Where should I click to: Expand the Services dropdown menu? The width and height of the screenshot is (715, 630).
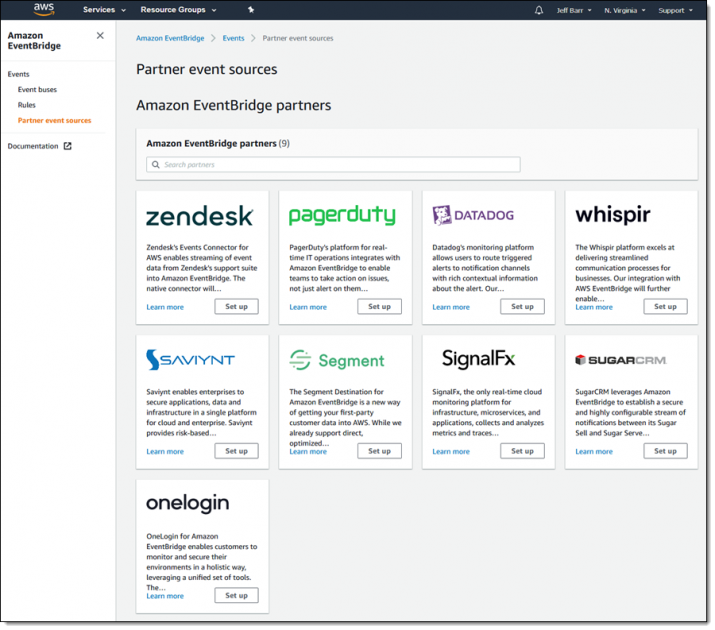point(104,10)
